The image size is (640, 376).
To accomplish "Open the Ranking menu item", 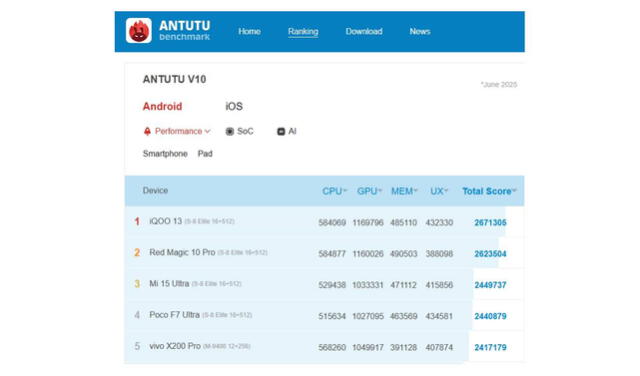I will 303,31.
